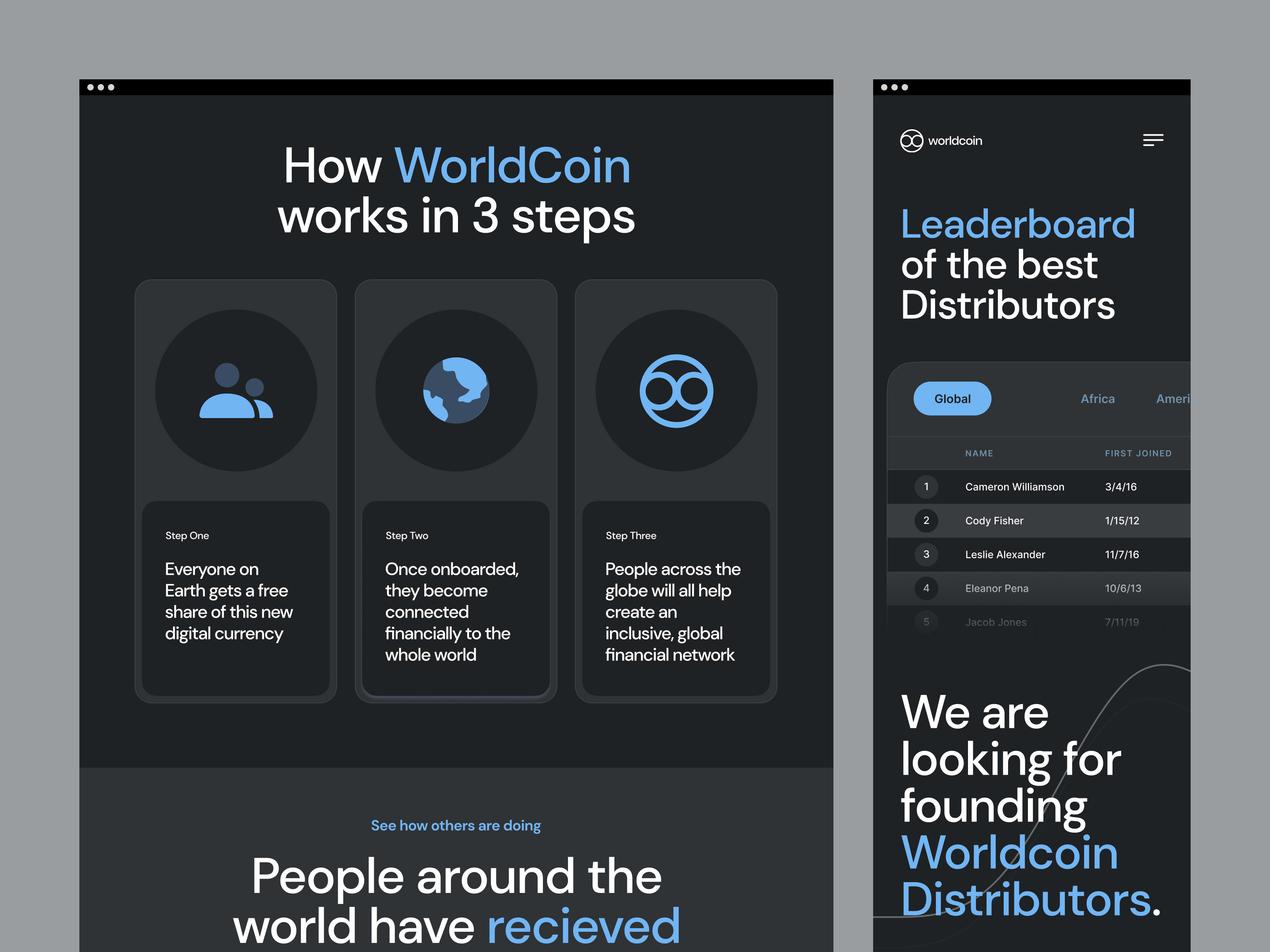
Task: Select the Eleanor Pena row name
Action: tap(997, 588)
